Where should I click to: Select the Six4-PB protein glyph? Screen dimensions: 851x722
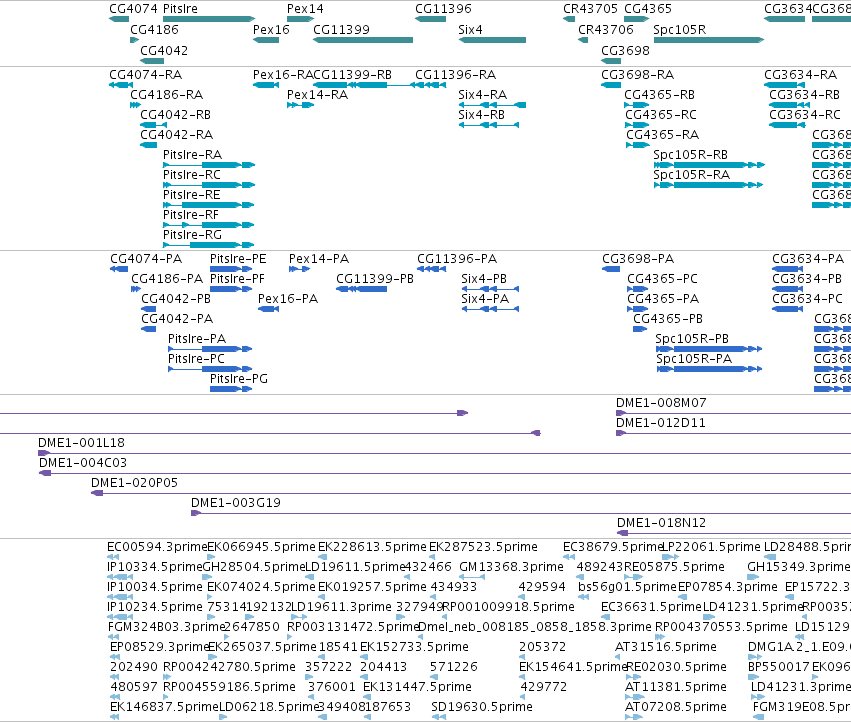[491, 289]
